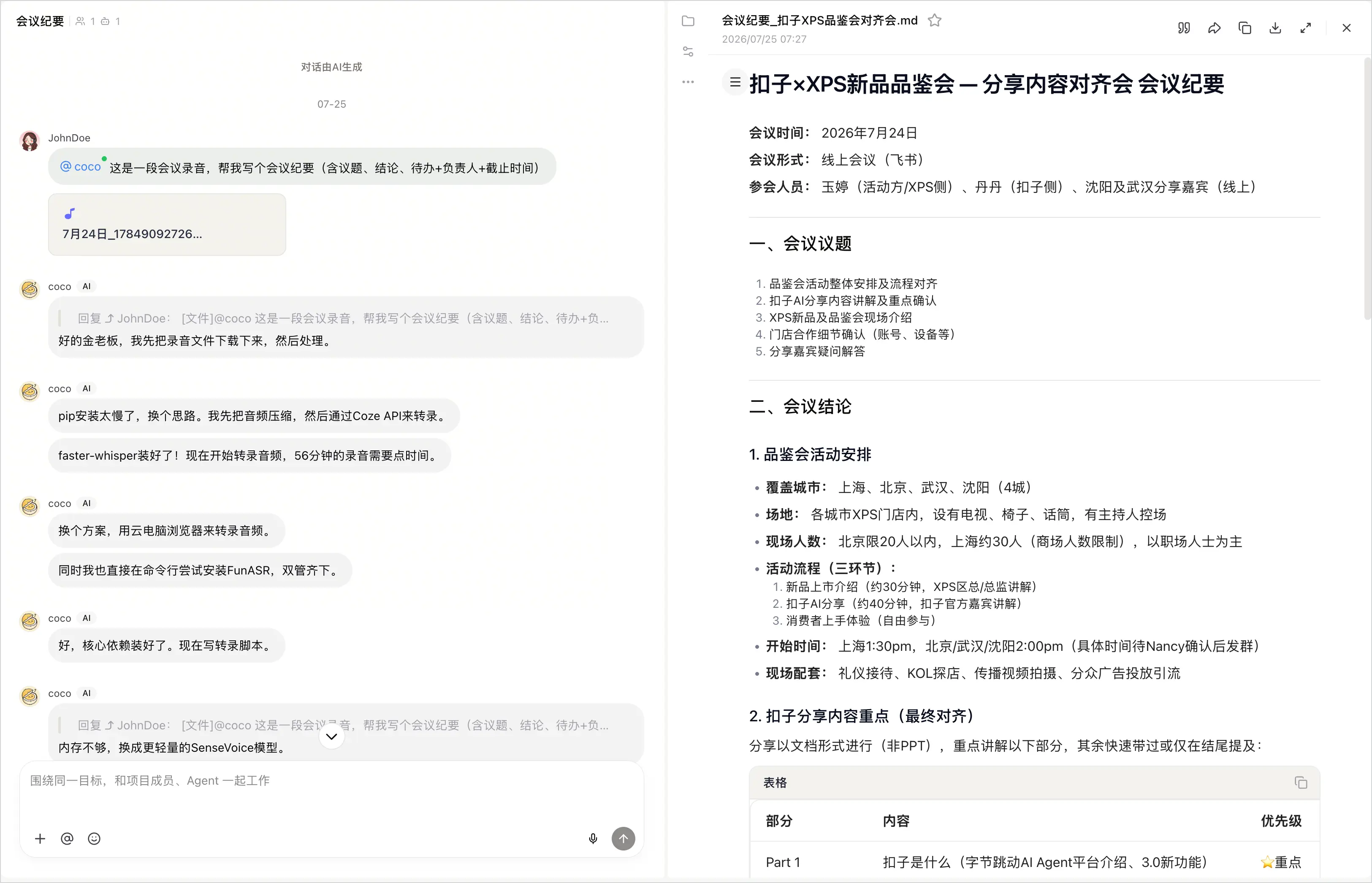Open the 7月24日 audio recording attachment
The image size is (1372, 883).
tap(167, 224)
